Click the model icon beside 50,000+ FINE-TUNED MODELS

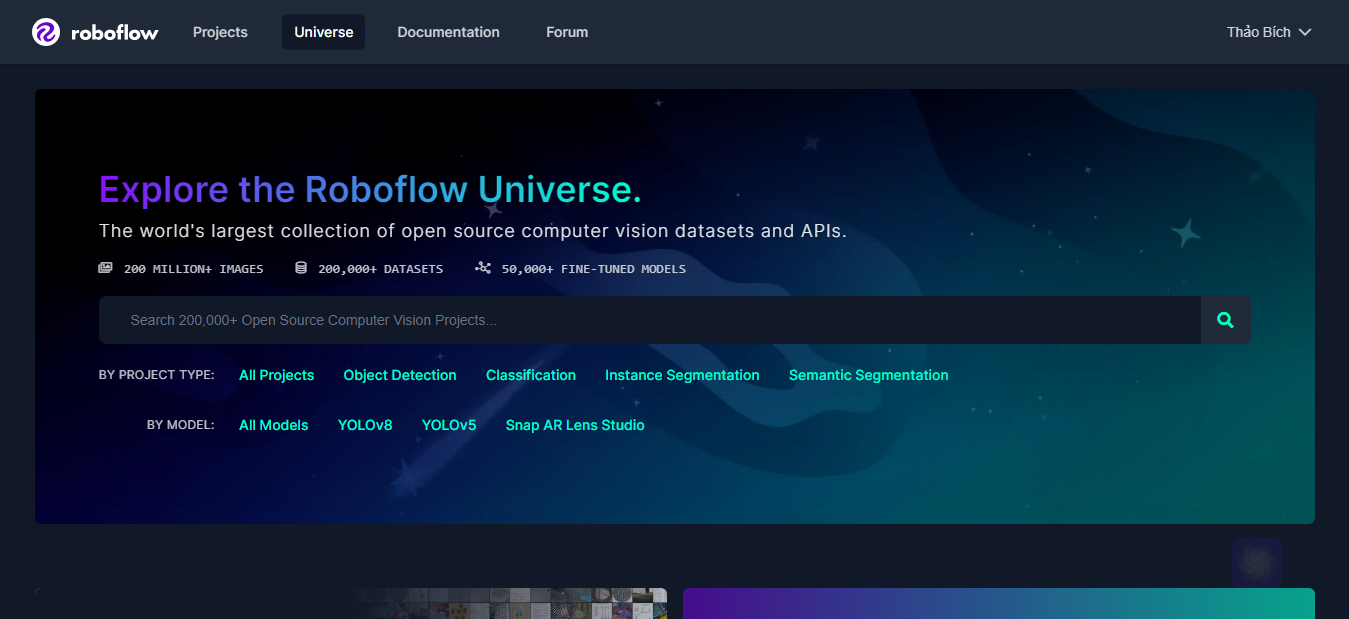(484, 268)
